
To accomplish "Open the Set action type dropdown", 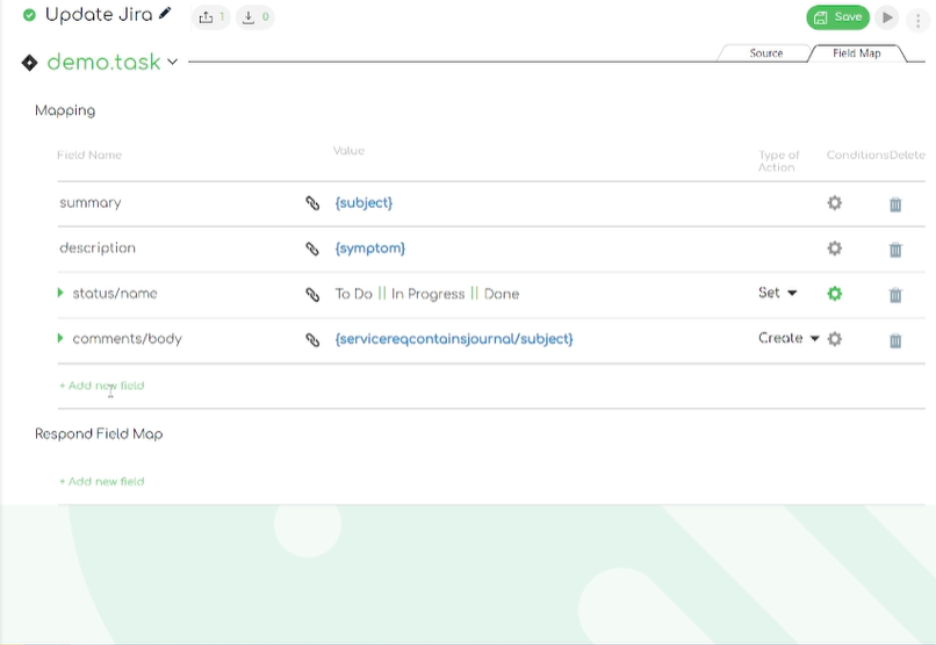I will point(778,293).
